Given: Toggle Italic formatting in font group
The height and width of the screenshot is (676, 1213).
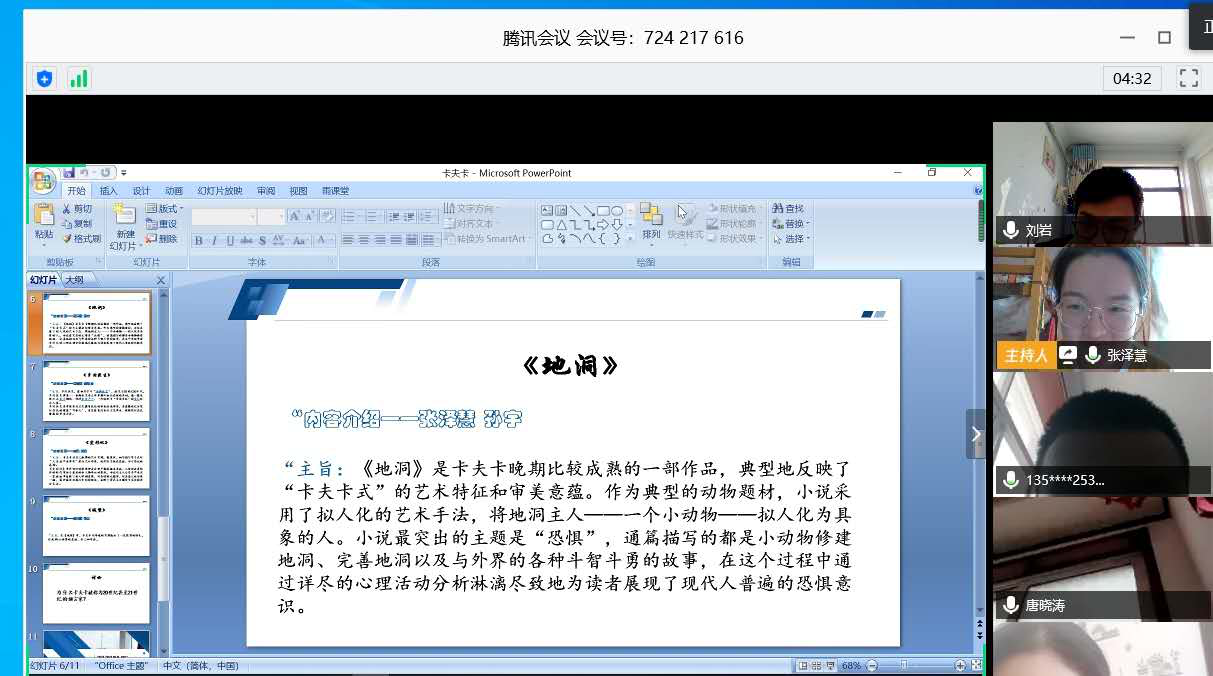Looking at the screenshot, I should 214,240.
